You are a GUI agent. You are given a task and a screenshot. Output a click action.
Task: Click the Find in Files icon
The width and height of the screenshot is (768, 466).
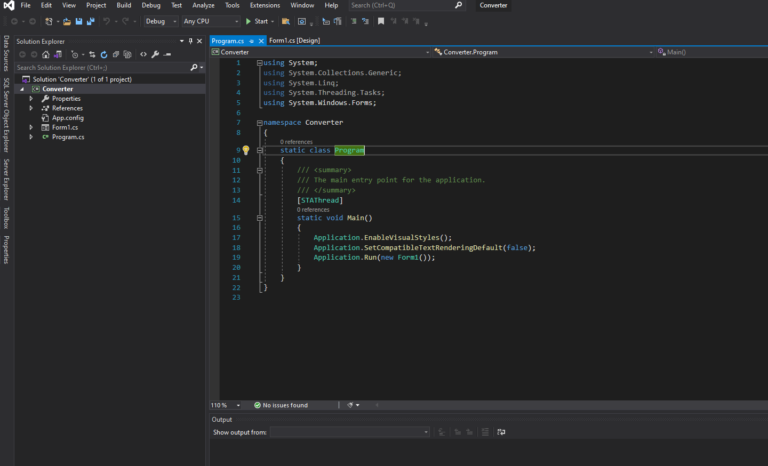coord(286,22)
